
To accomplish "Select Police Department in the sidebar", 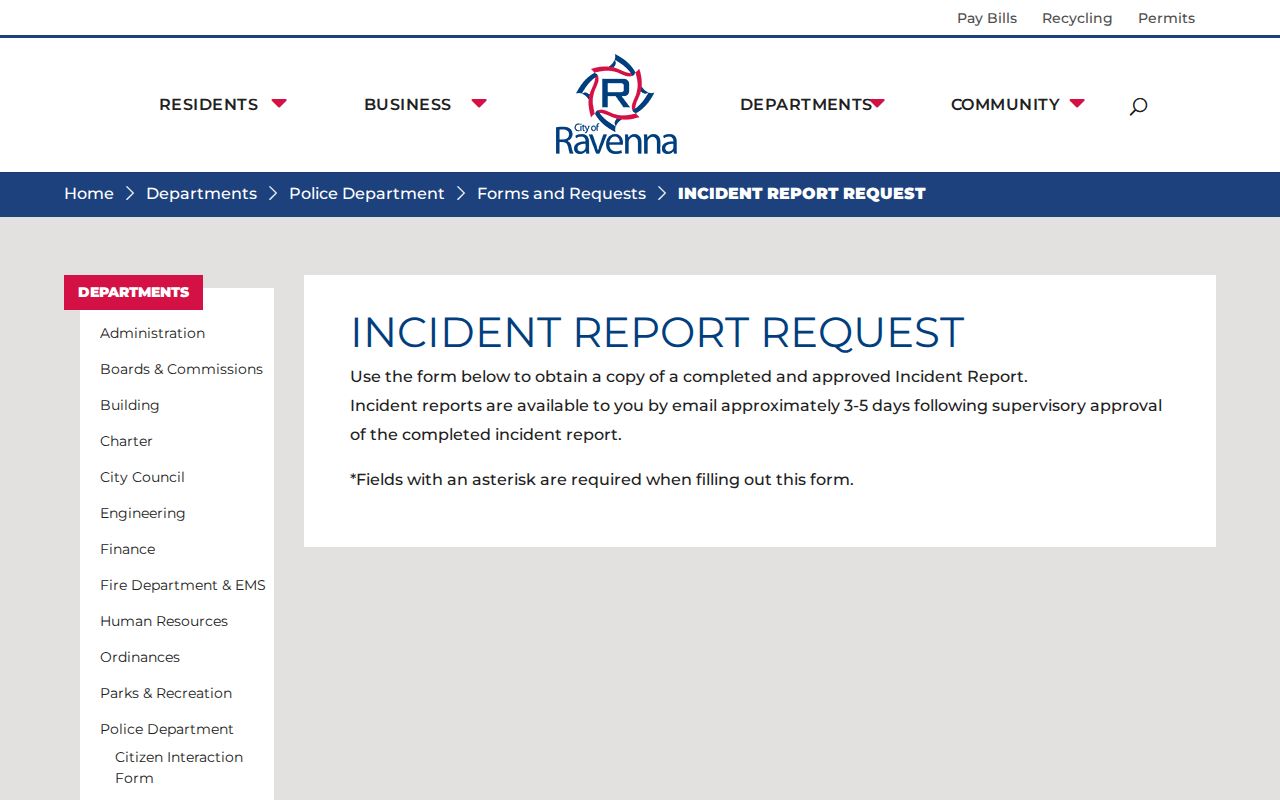I will click(x=167, y=729).
